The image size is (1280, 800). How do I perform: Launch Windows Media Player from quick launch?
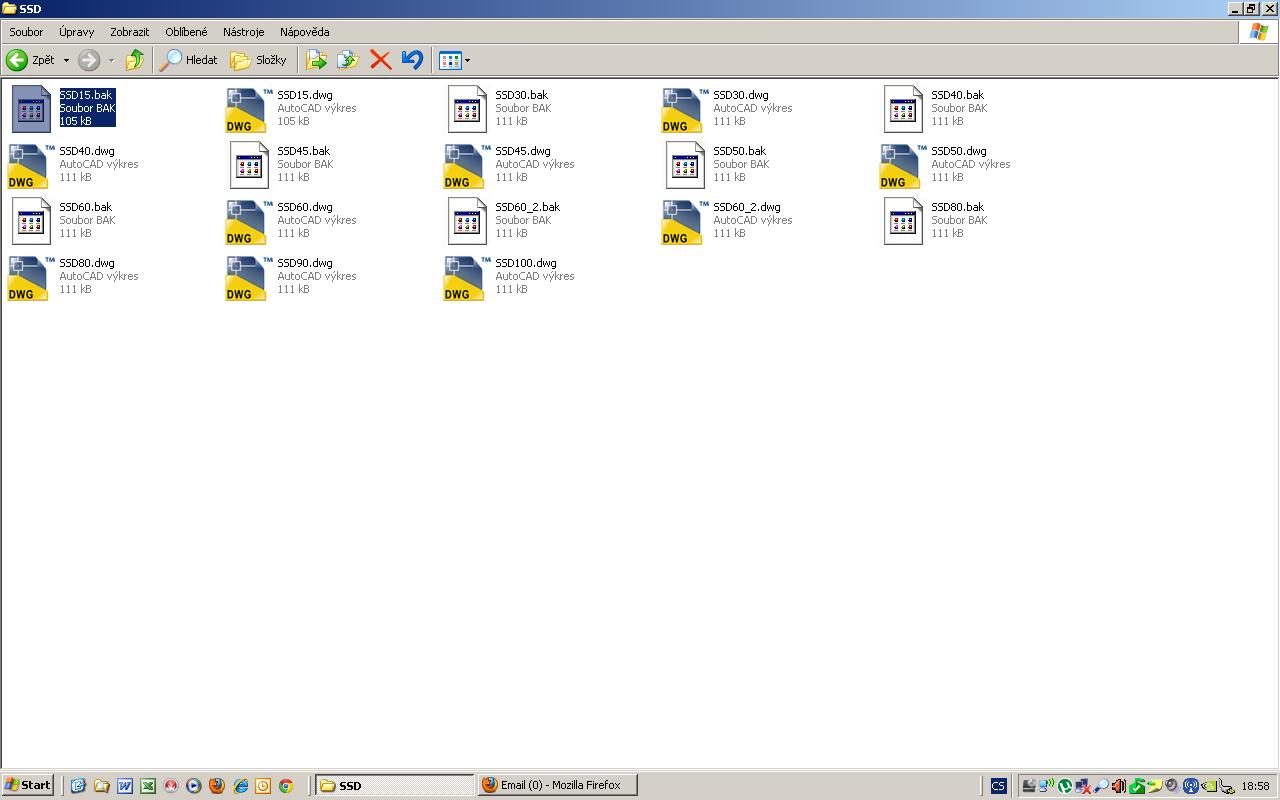(x=194, y=786)
